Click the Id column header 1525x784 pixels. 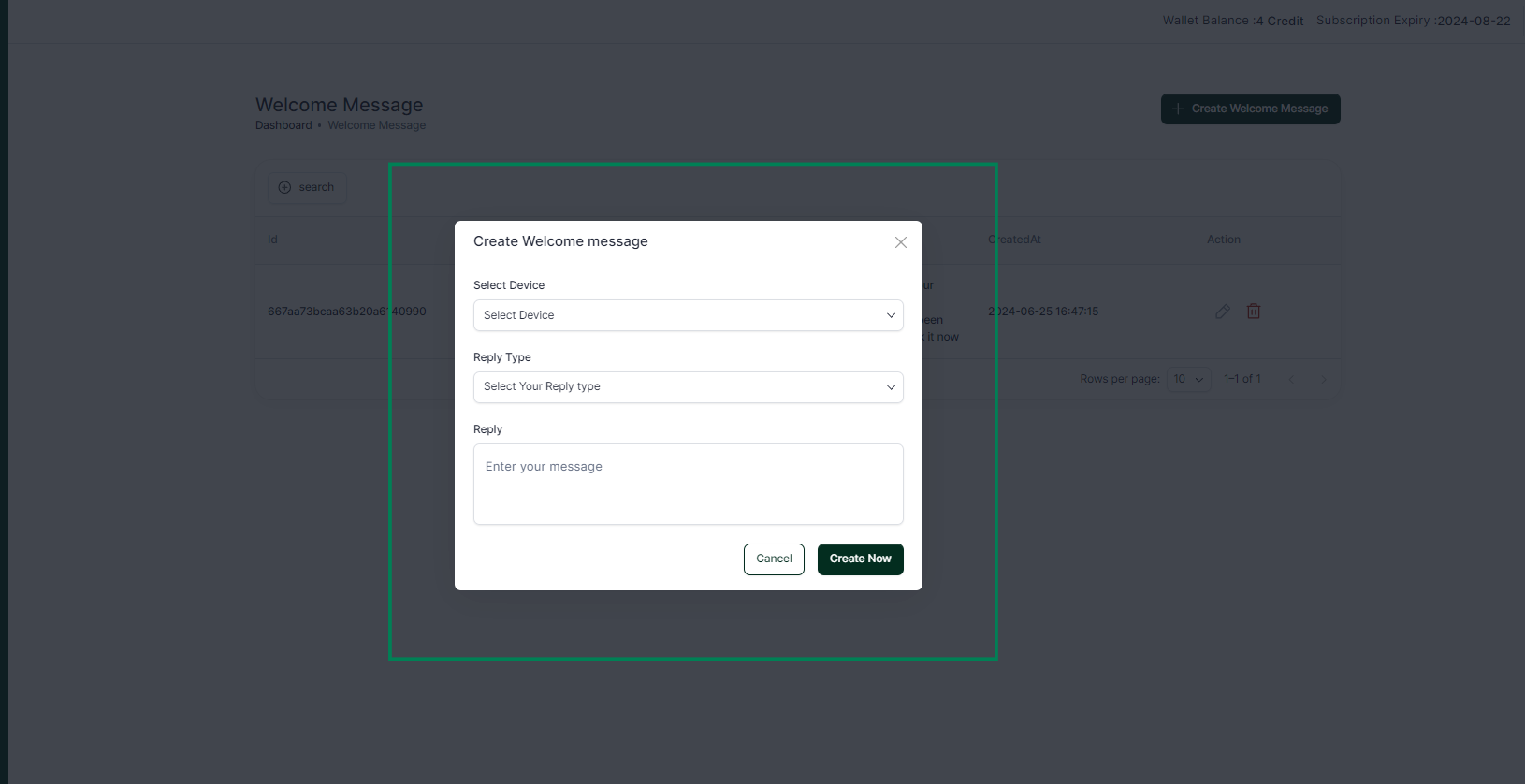[x=272, y=240]
